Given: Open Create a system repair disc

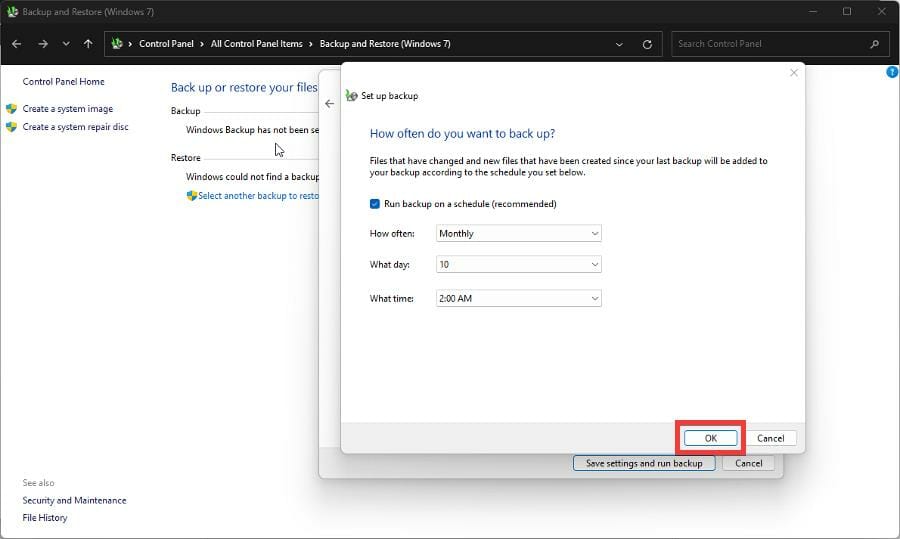Looking at the screenshot, I should pos(75,127).
